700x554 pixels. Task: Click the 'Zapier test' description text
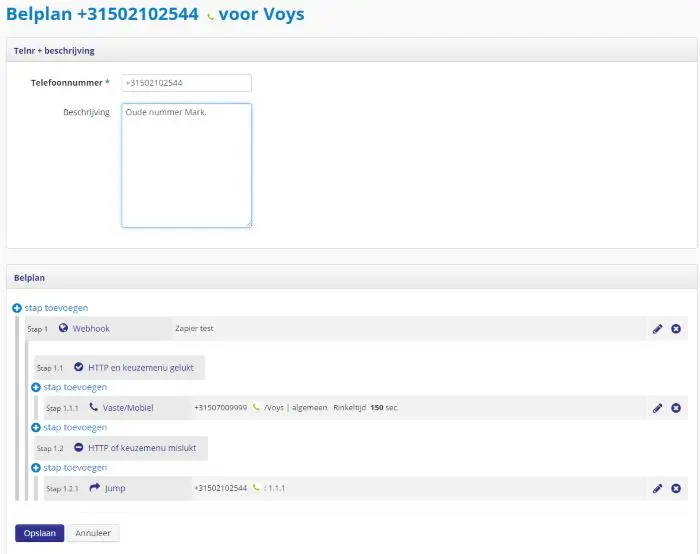(x=194, y=329)
